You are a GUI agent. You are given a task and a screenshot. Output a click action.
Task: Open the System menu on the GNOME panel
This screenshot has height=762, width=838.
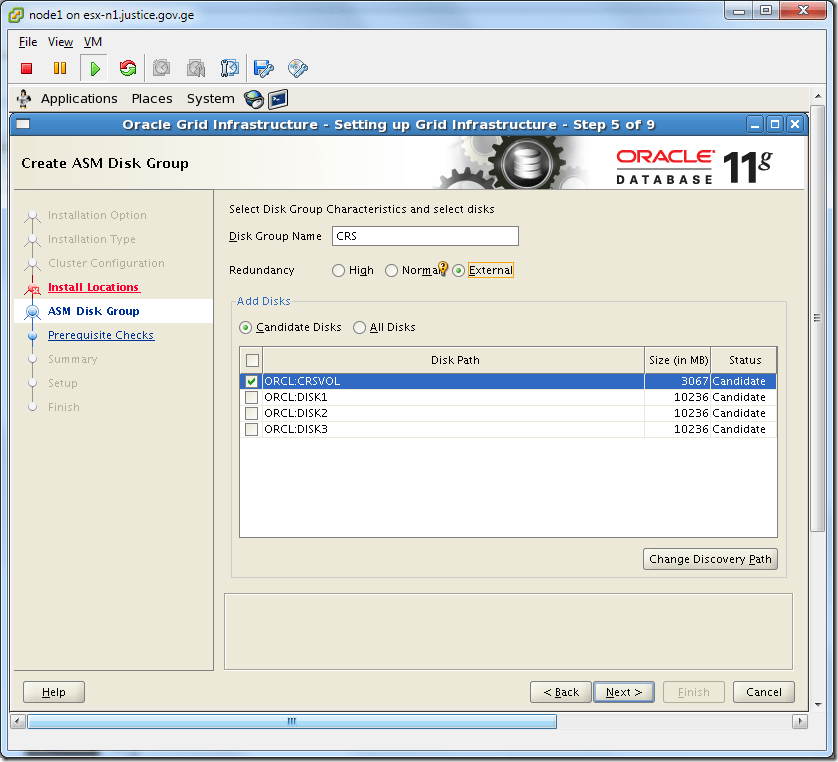pyautogui.click(x=210, y=98)
